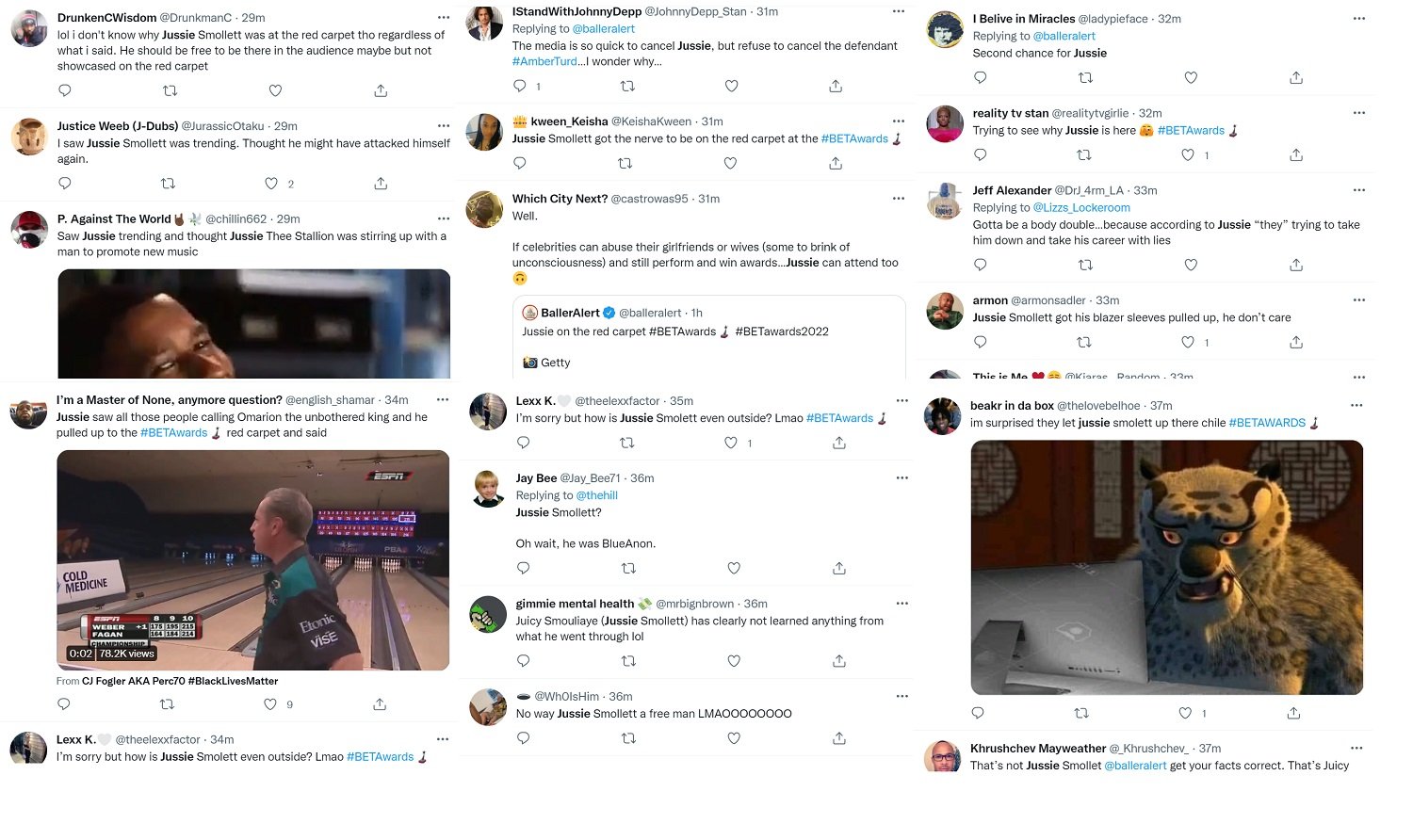This screenshot has width=1413, height=840.
Task: Reply to DrunkenCWisdom's tweet
Action: (x=64, y=90)
